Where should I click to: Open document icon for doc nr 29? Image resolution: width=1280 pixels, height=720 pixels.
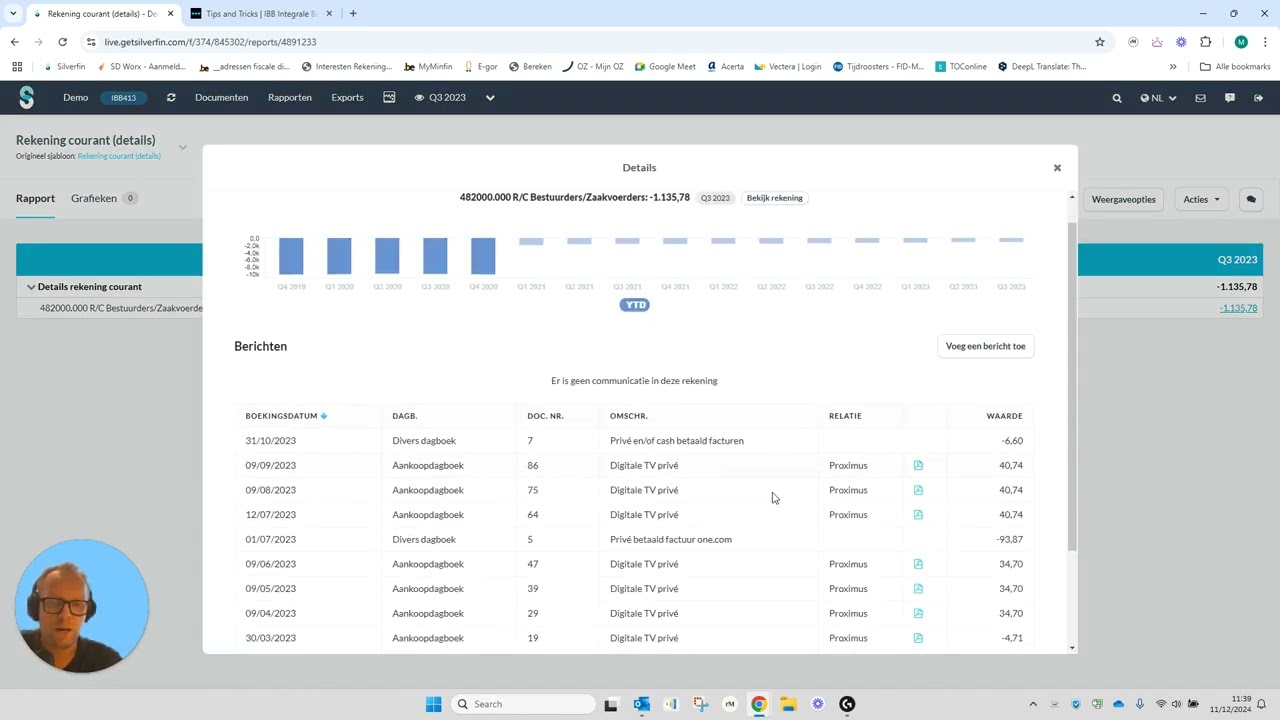coord(918,613)
